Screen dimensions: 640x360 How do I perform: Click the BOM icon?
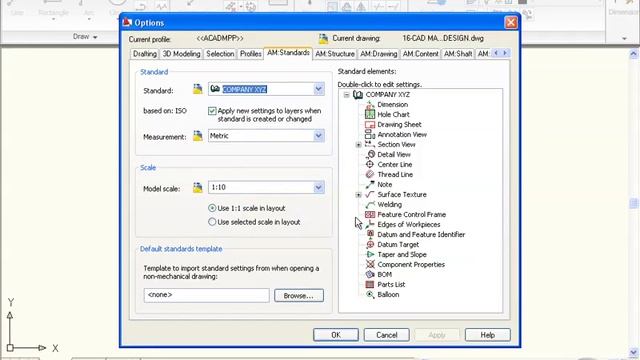pyautogui.click(x=370, y=274)
